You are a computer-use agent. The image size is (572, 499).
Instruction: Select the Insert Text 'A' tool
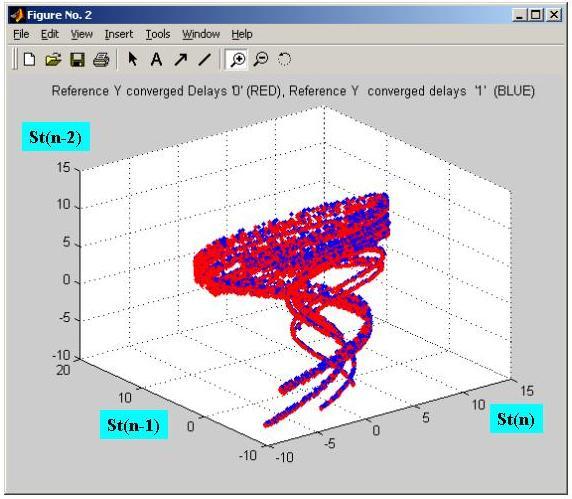[x=156, y=59]
